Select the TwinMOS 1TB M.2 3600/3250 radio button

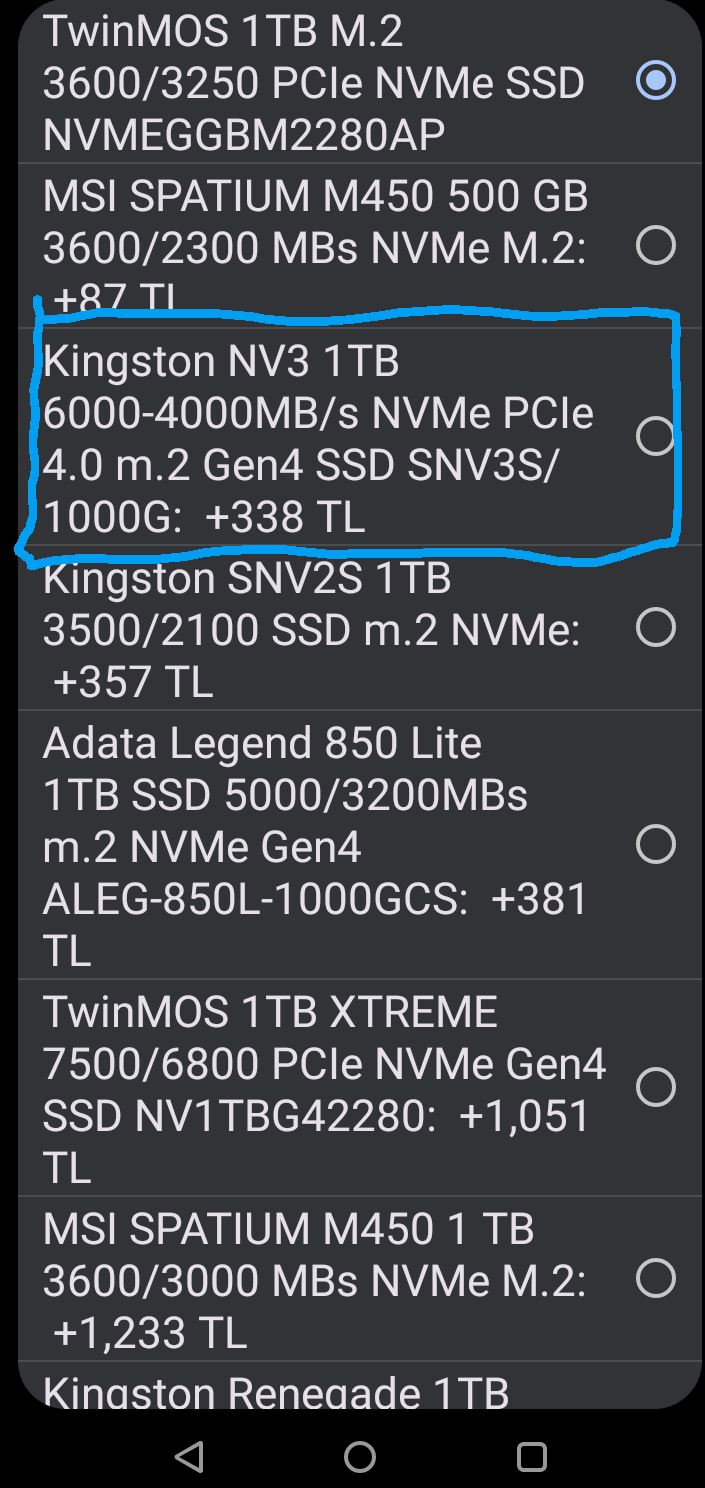point(656,81)
